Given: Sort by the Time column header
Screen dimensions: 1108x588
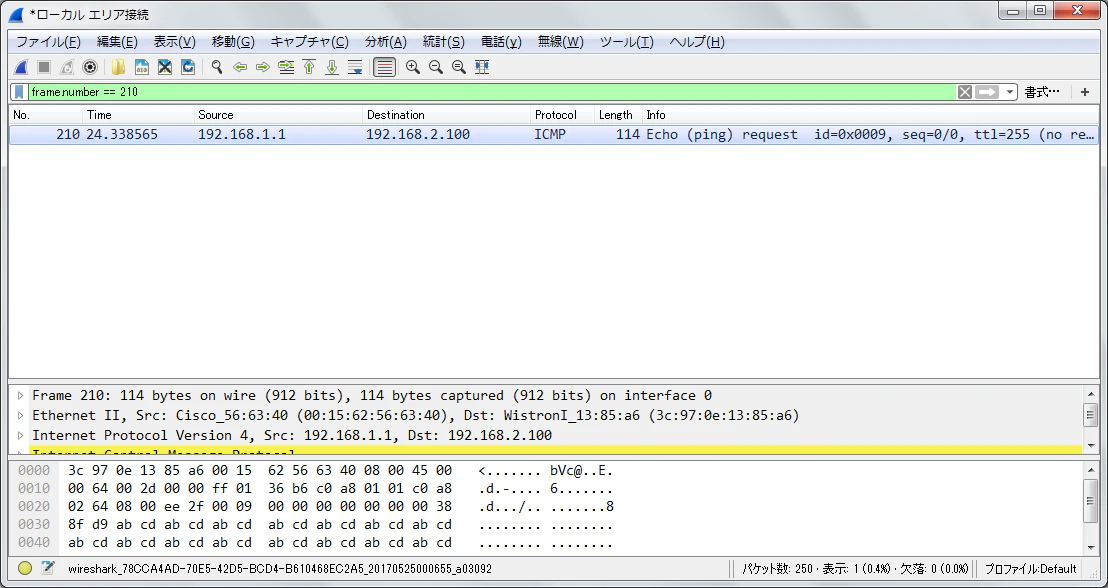Looking at the screenshot, I should coord(138,114).
